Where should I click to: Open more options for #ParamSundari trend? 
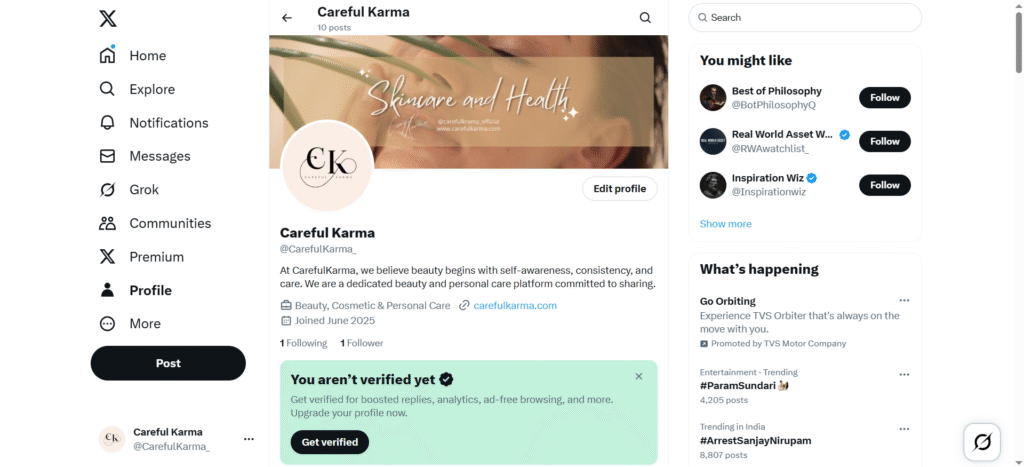904,375
